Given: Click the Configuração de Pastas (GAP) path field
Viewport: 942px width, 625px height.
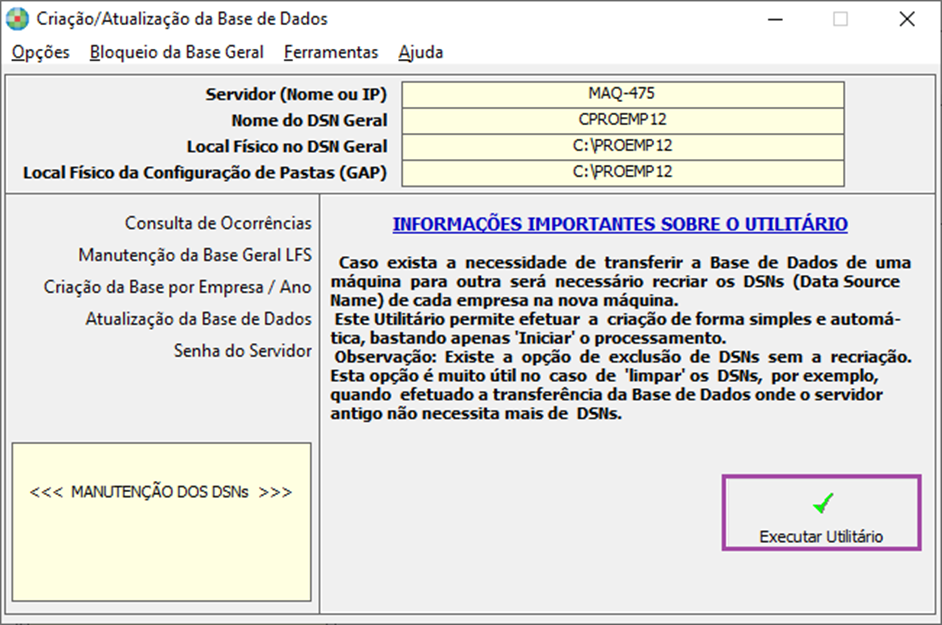Looking at the screenshot, I should click(622, 172).
